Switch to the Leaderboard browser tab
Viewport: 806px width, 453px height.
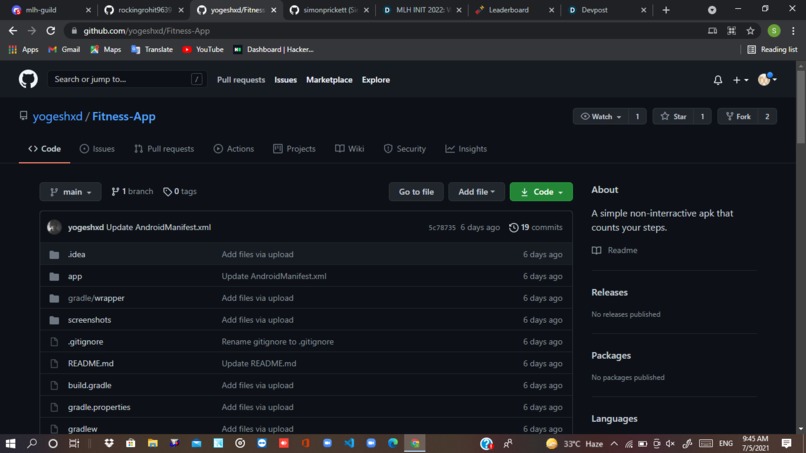pyautogui.click(x=514, y=10)
